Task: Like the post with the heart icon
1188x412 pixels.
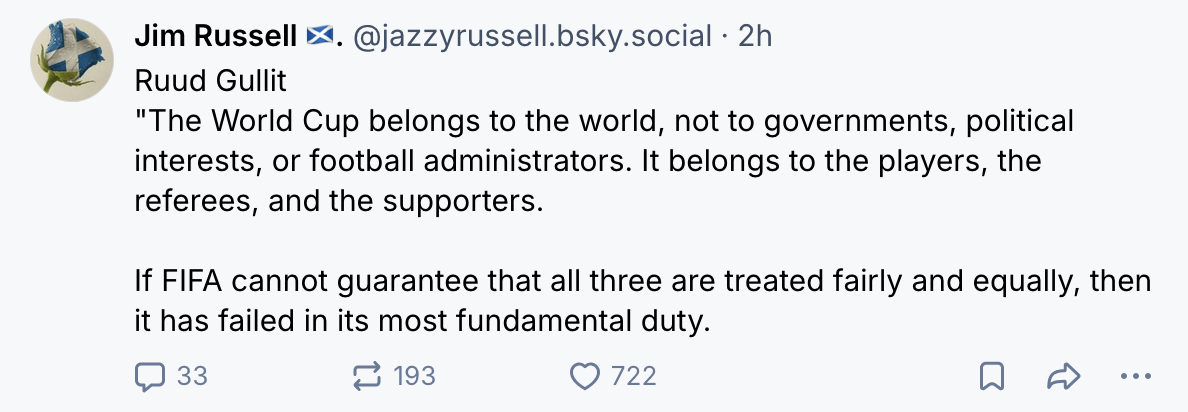Action: 584,376
